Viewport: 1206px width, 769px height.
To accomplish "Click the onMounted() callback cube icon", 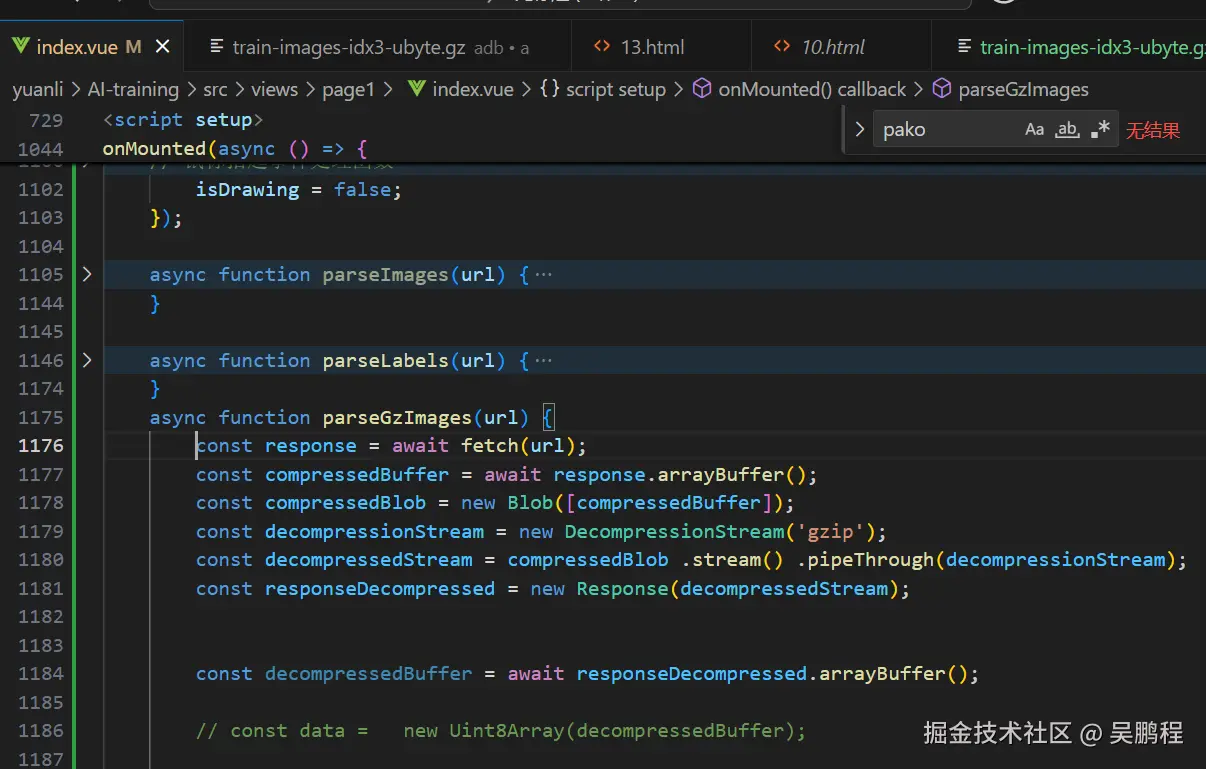I will tap(703, 89).
